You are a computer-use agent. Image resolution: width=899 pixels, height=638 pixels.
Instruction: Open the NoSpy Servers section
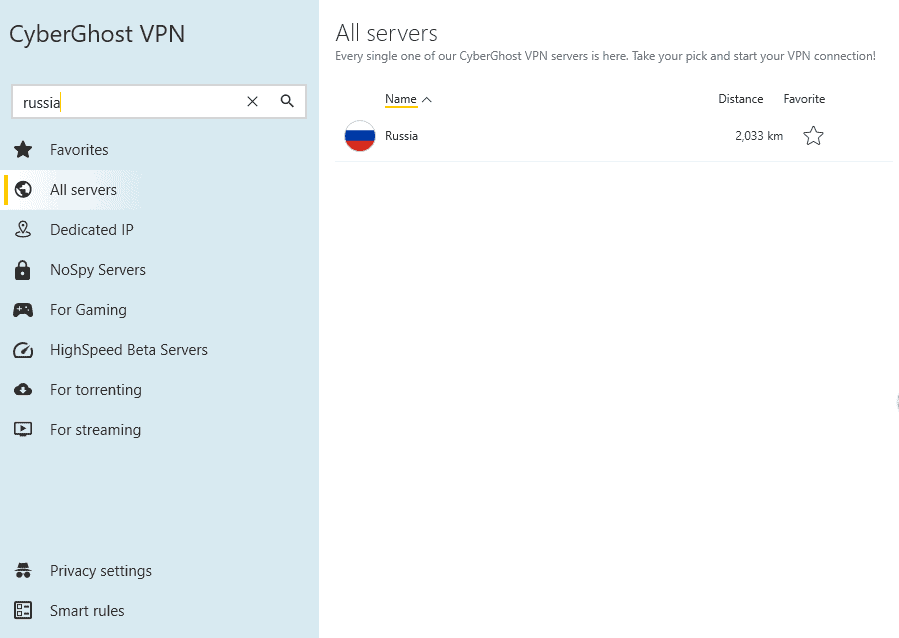click(97, 270)
